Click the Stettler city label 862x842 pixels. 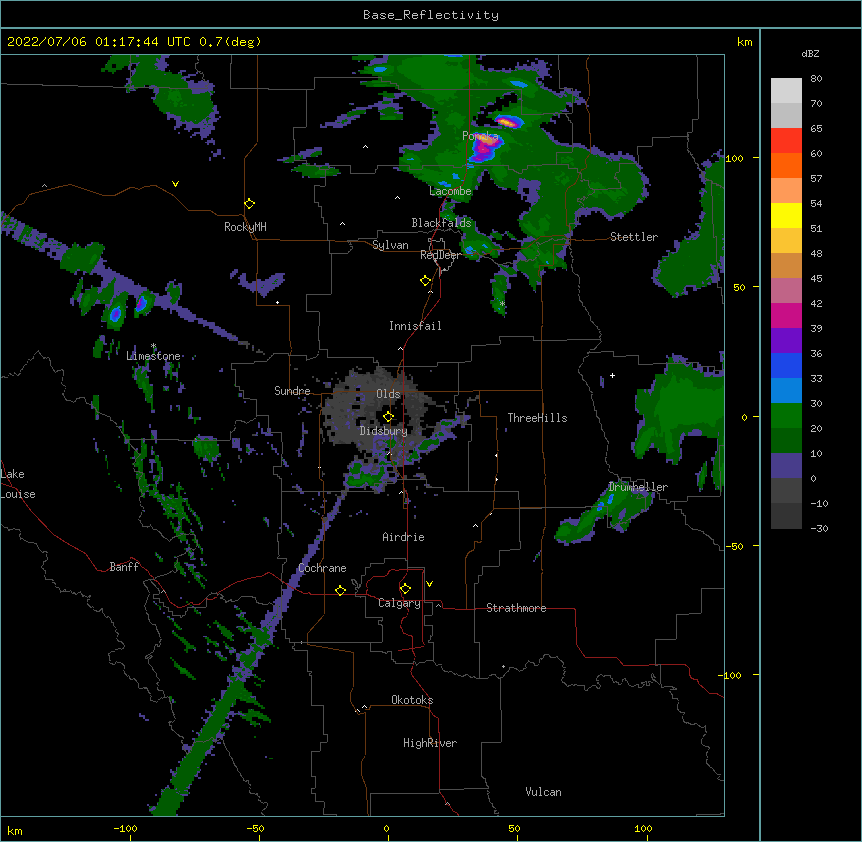coord(634,237)
